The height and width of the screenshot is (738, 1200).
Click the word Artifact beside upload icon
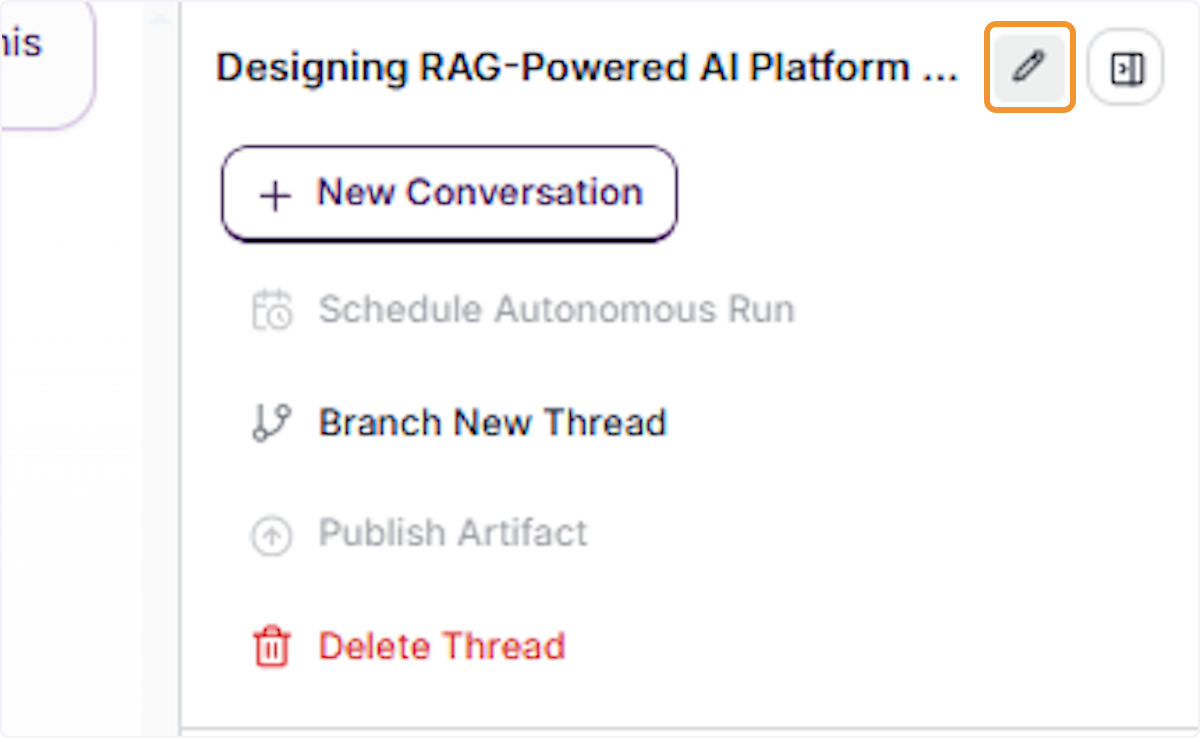522,533
